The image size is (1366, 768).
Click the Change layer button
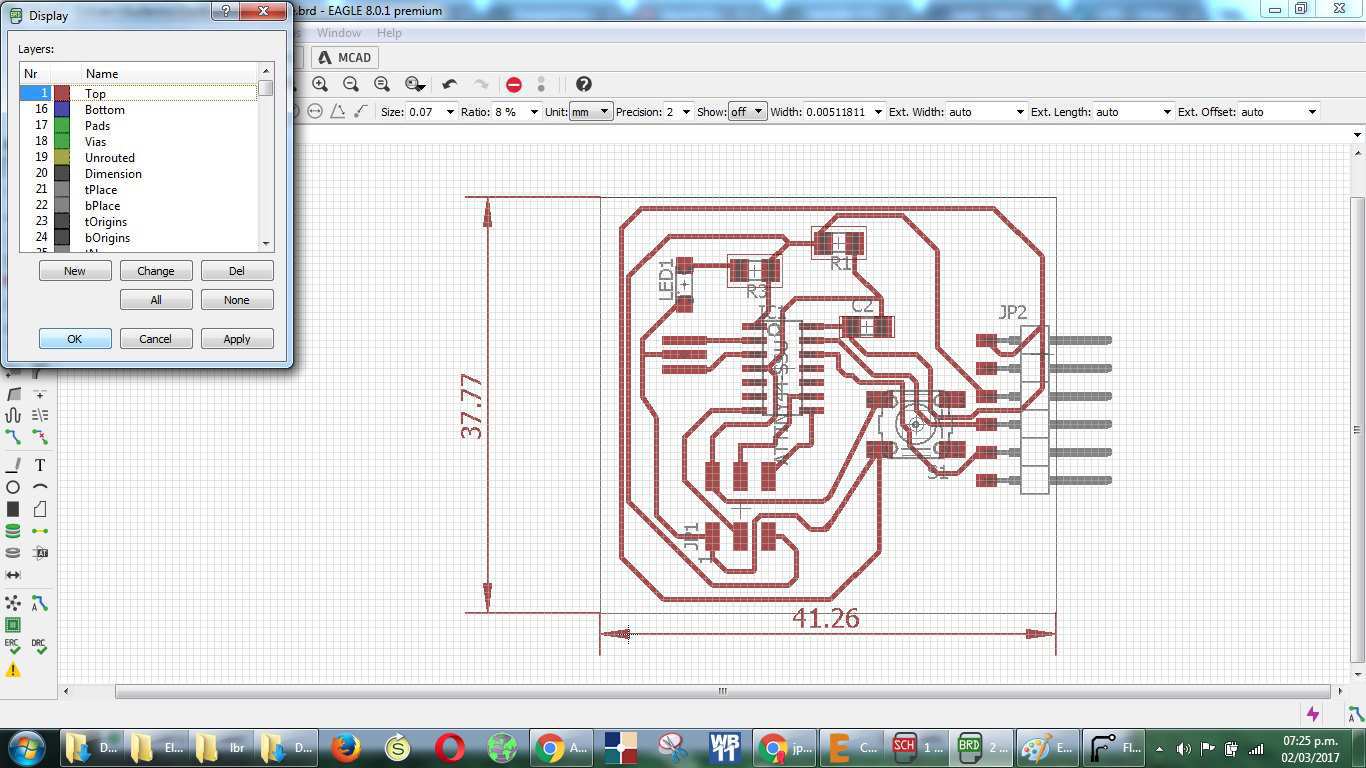[156, 271]
